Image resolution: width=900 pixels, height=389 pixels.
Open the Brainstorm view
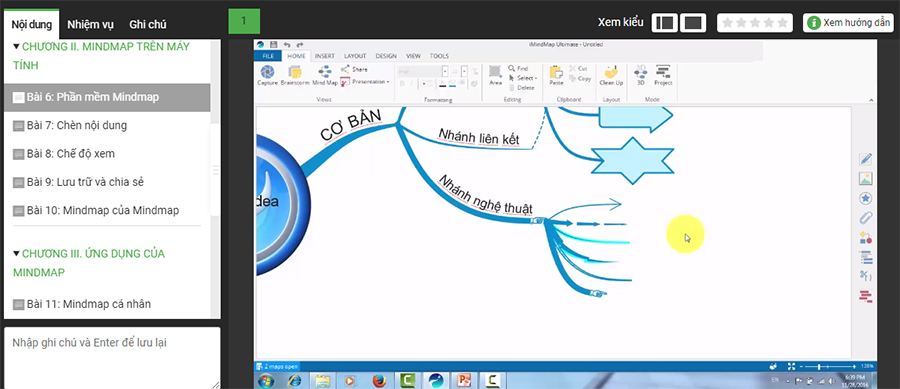point(295,75)
